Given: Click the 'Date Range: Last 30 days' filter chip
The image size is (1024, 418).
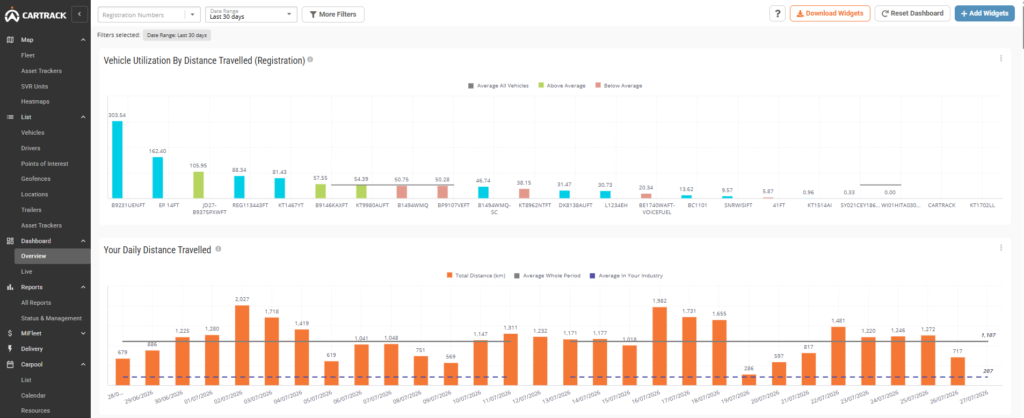Looking at the screenshot, I should [x=176, y=35].
